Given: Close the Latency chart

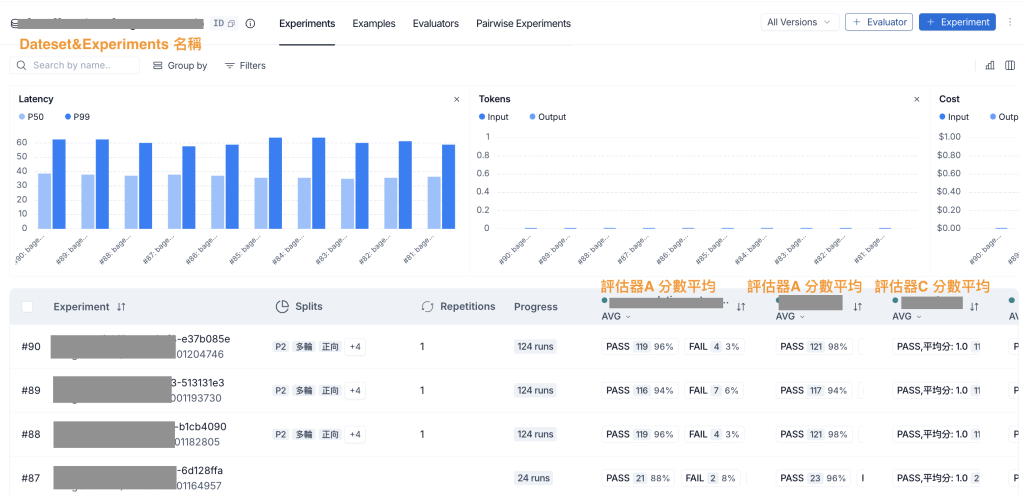Looking at the screenshot, I should click(456, 99).
